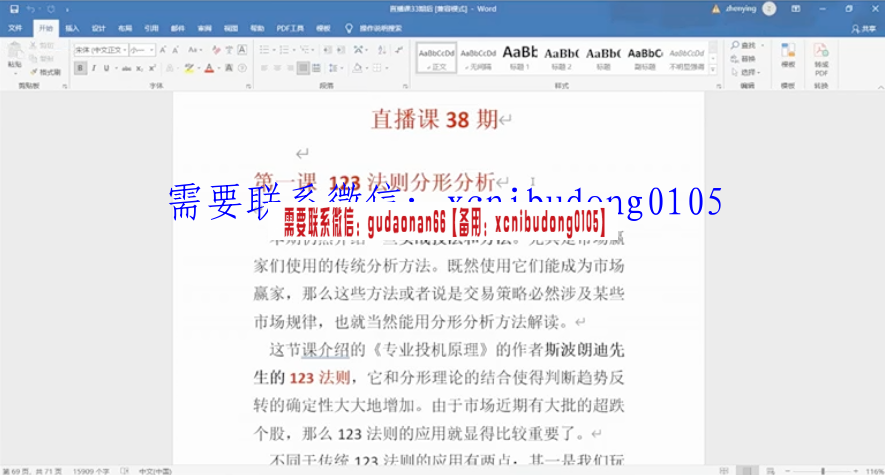Viewport: 885px width, 475px height.
Task: Apply strikethrough formatting
Action: coord(126,68)
